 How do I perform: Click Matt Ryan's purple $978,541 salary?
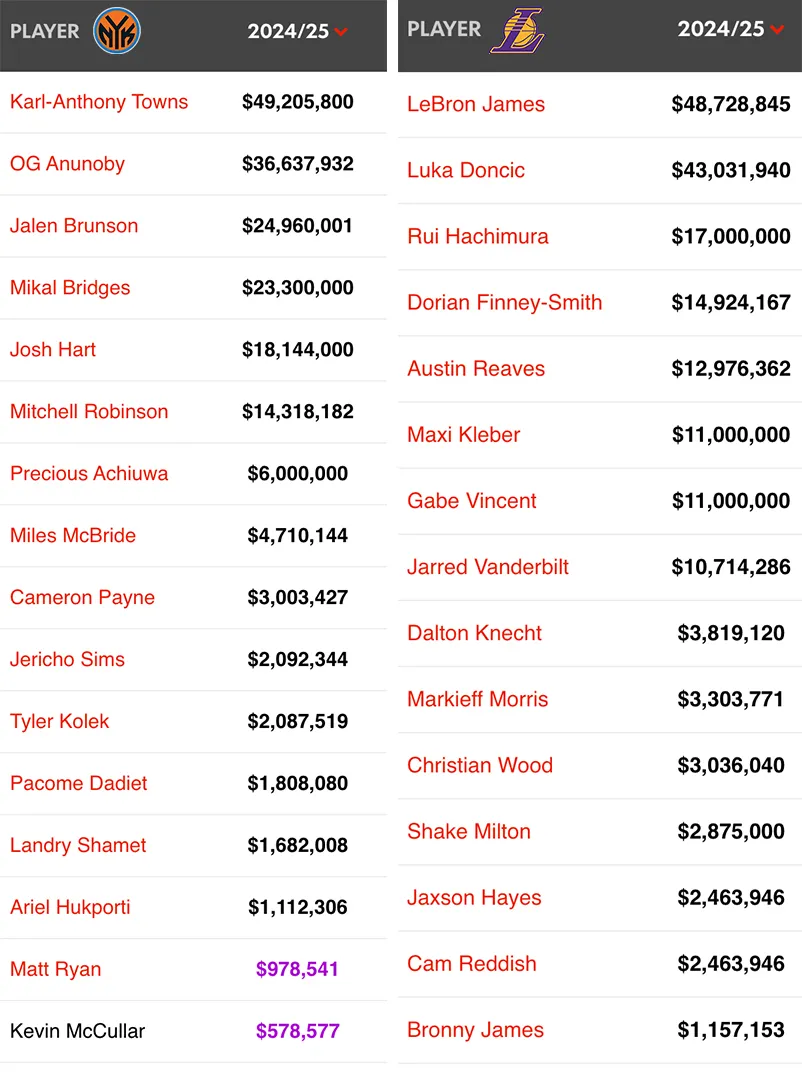(x=298, y=969)
